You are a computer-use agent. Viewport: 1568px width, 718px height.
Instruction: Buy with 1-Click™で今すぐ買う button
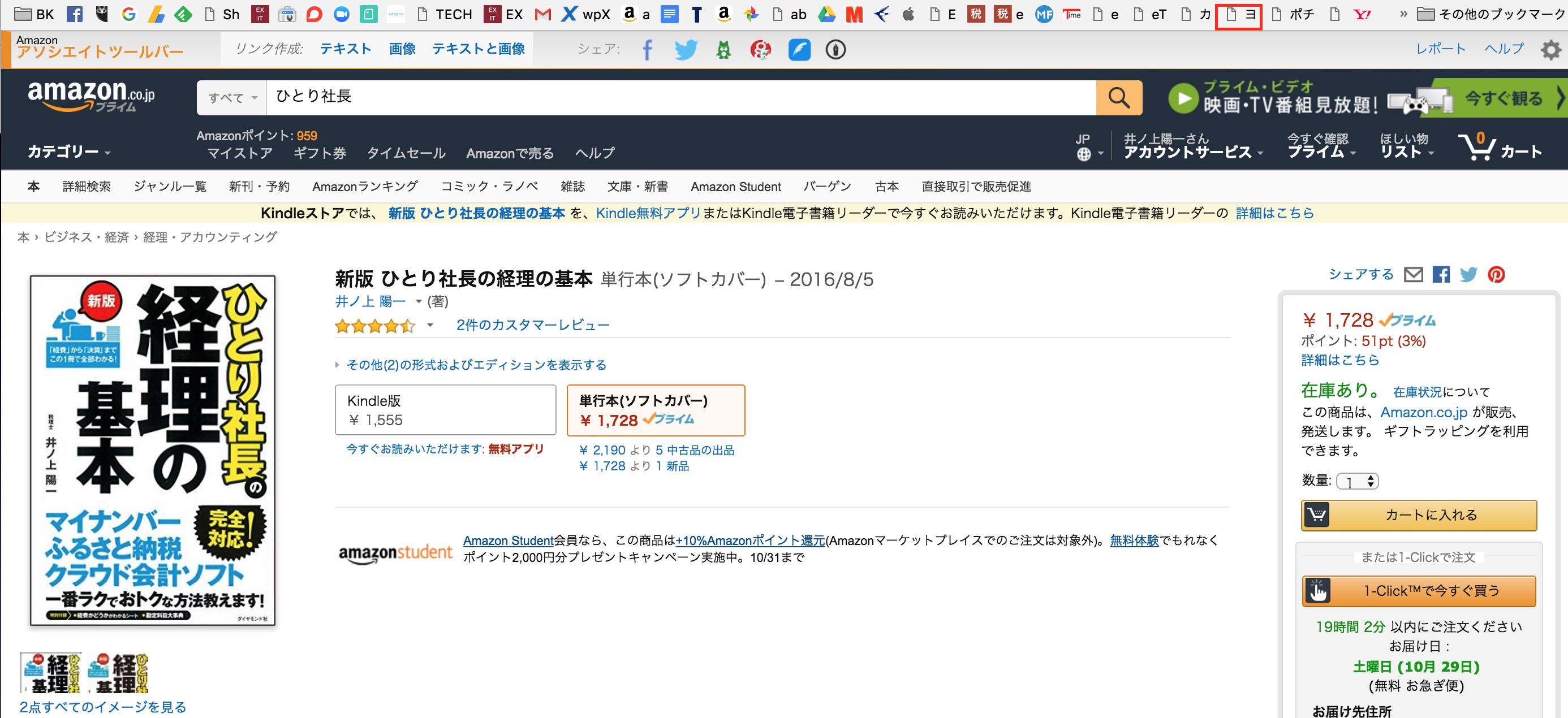[x=1419, y=591]
